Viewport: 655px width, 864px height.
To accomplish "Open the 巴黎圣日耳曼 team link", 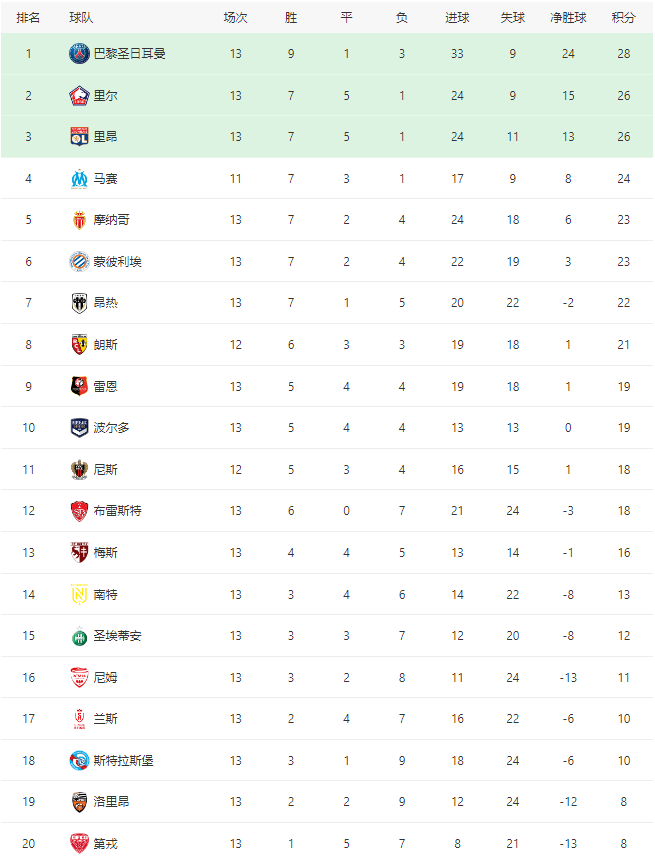I will coord(129,53).
